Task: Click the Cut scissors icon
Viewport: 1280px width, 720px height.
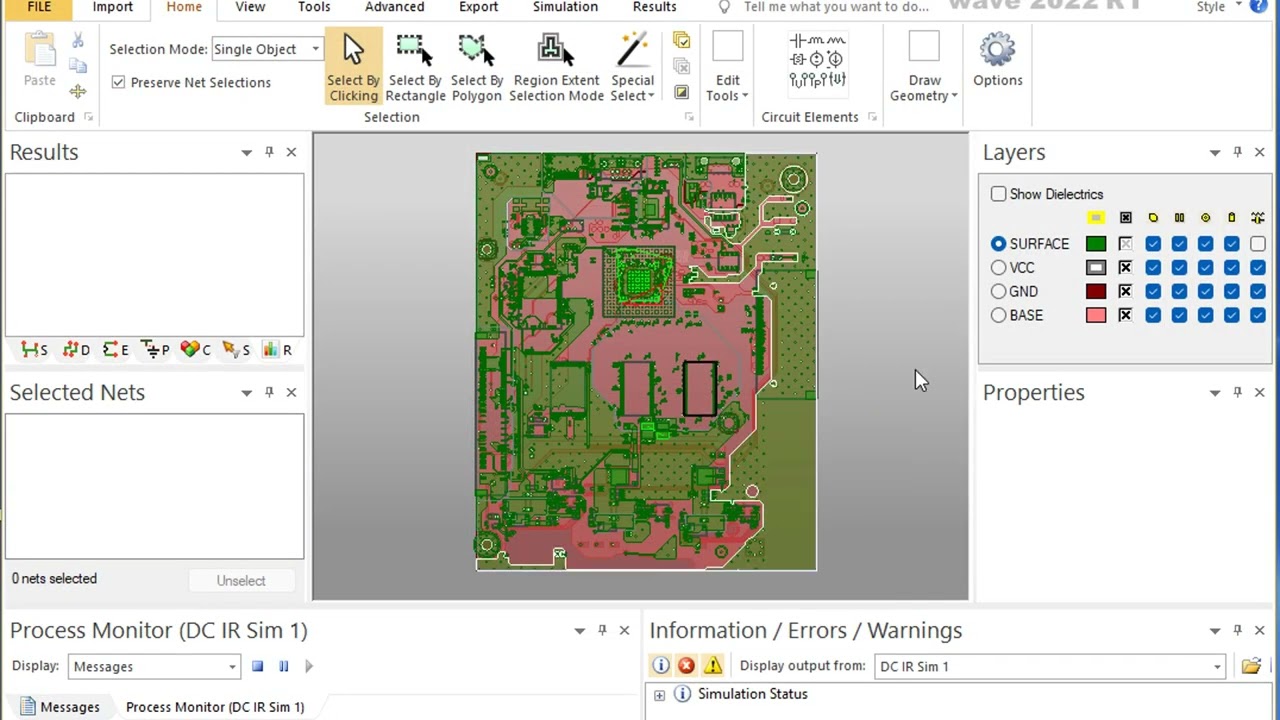Action: [x=78, y=41]
